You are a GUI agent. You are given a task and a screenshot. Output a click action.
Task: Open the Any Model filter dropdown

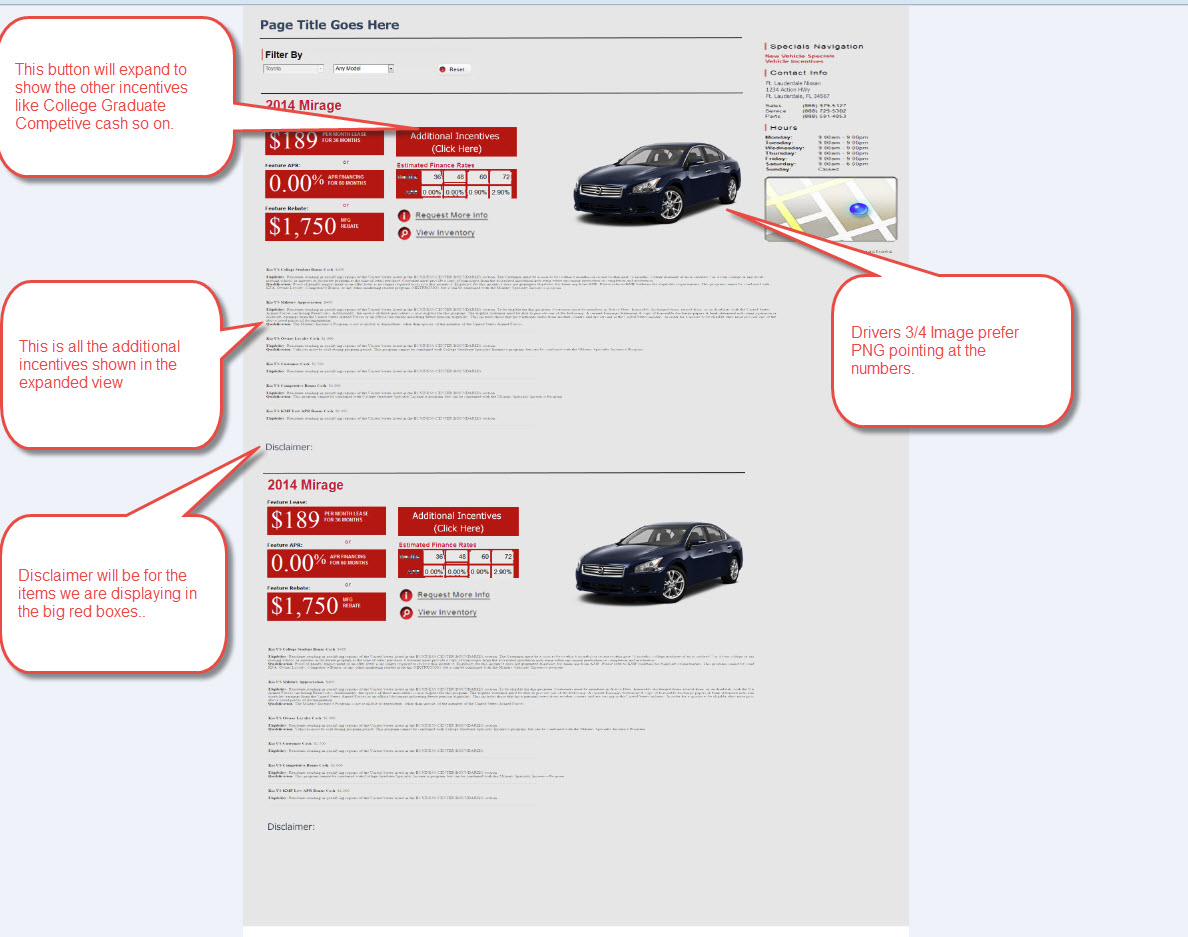tap(364, 69)
